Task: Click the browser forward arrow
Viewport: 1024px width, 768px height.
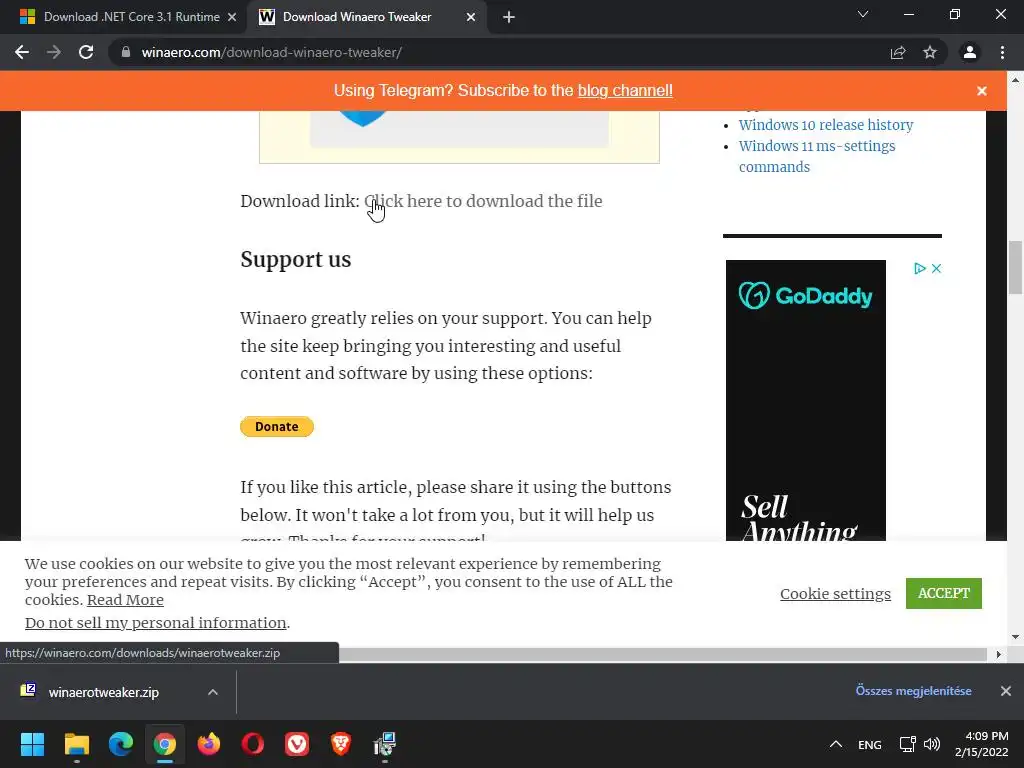Action: 54,52
